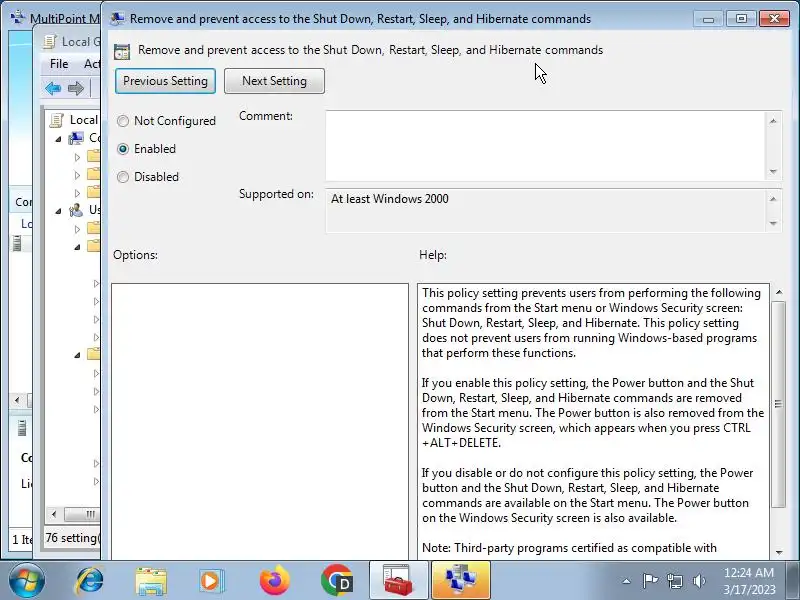Click Help text scroll down arrow

tap(779, 552)
